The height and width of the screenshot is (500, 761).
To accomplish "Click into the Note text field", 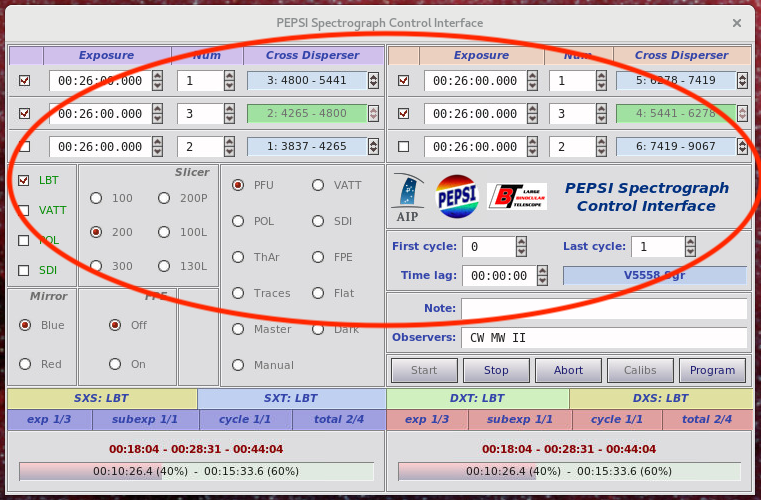I will tap(604, 309).
